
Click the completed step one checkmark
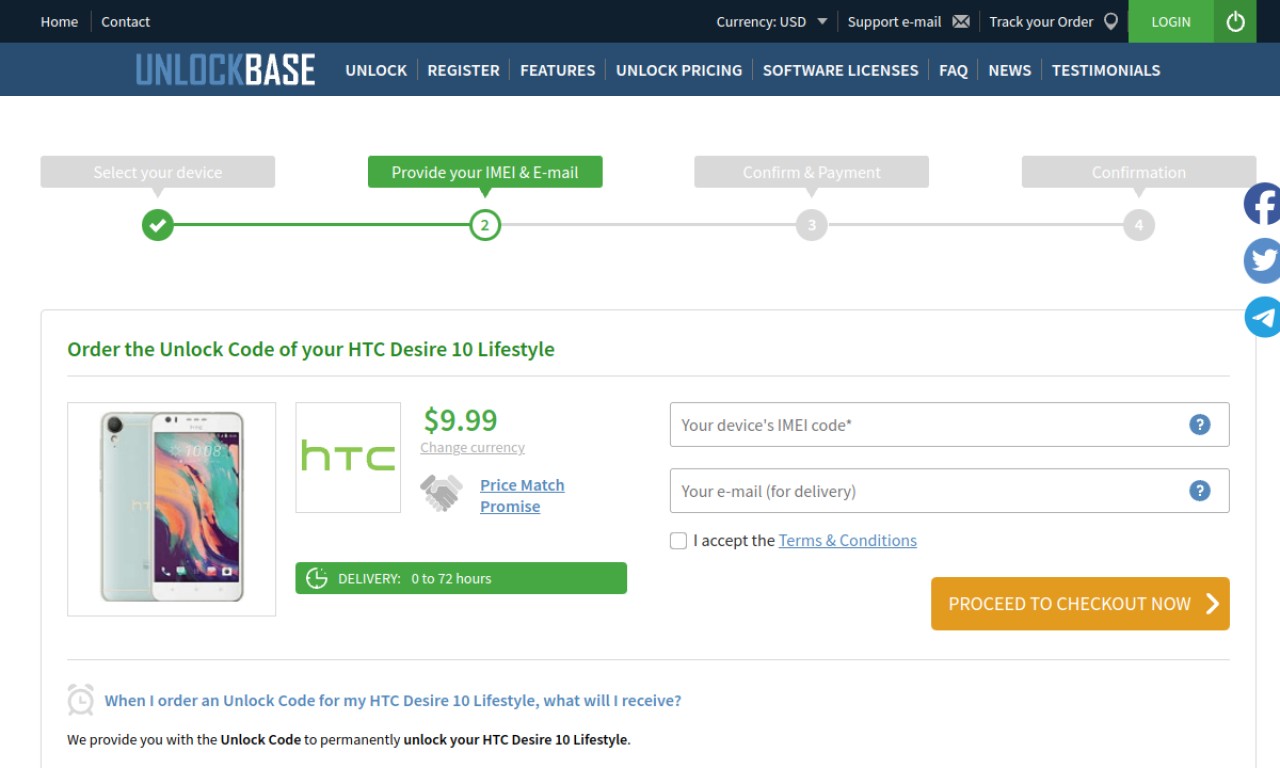[x=157, y=225]
